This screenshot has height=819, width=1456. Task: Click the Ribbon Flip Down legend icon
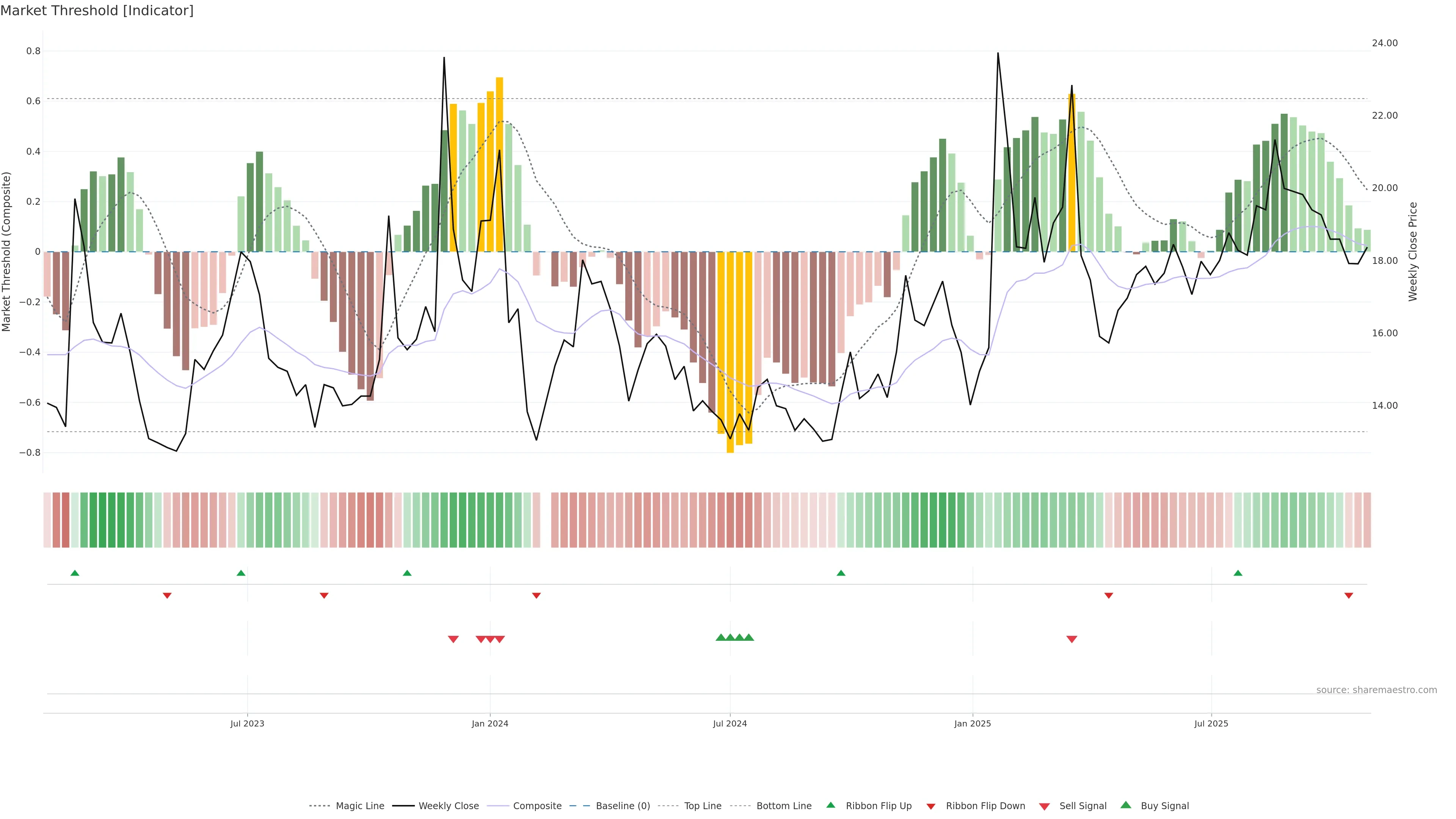point(930,806)
